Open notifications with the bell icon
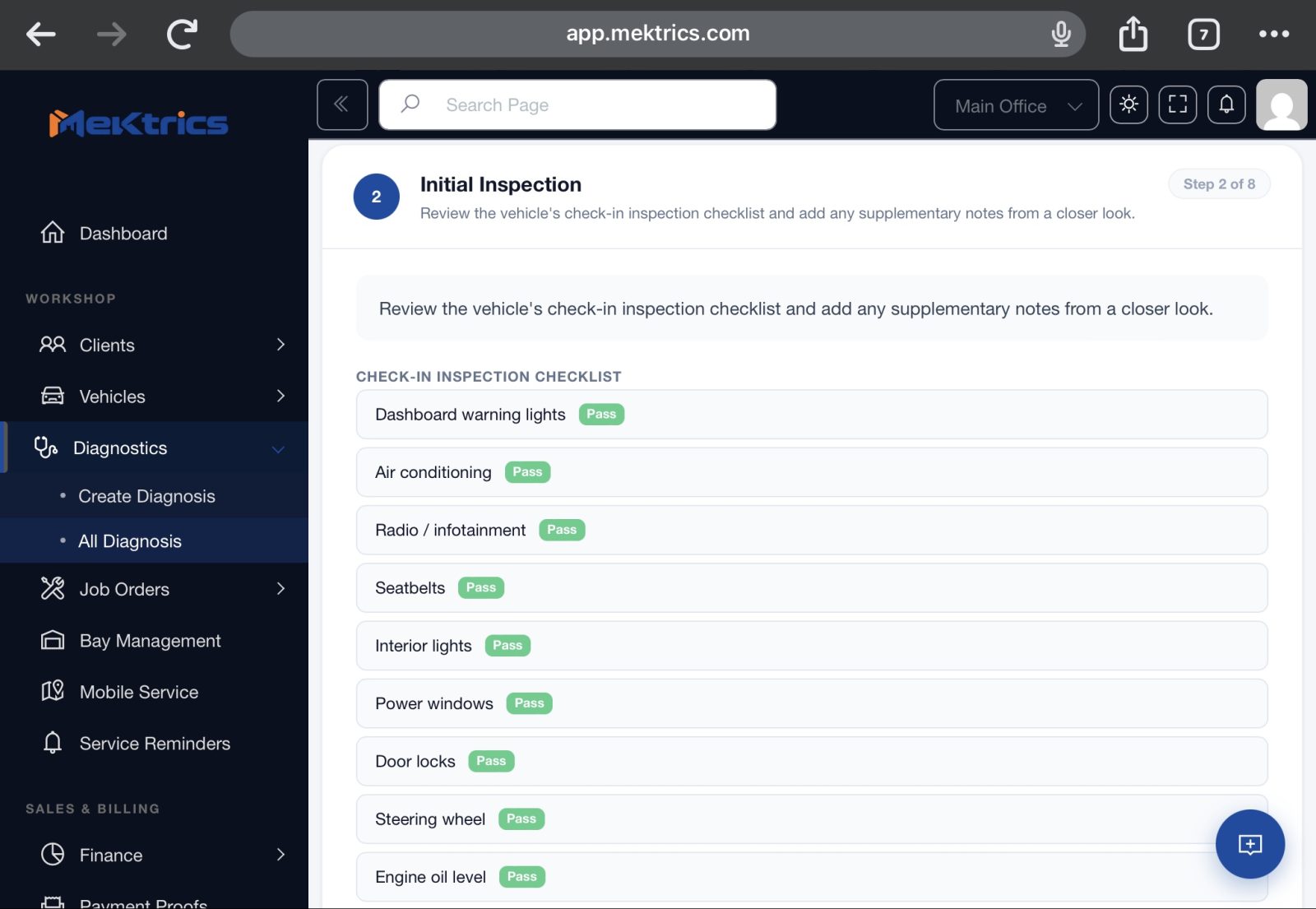Viewport: 1316px width, 909px height. tap(1226, 104)
